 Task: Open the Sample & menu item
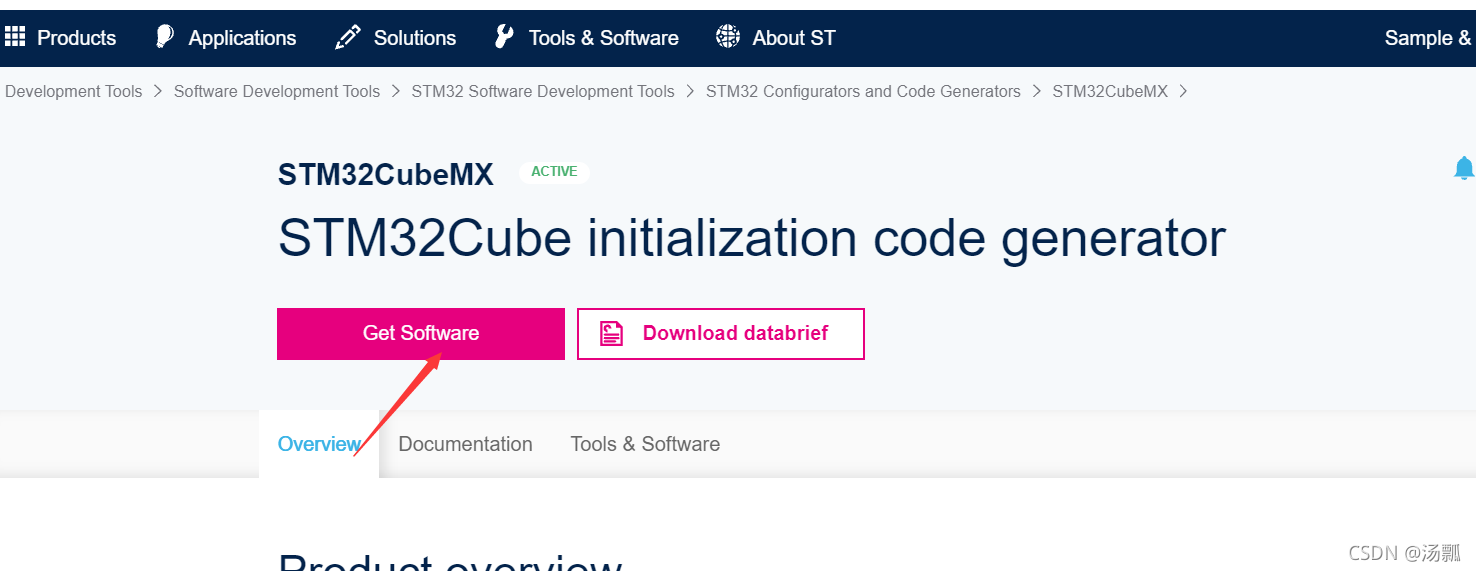[1428, 38]
